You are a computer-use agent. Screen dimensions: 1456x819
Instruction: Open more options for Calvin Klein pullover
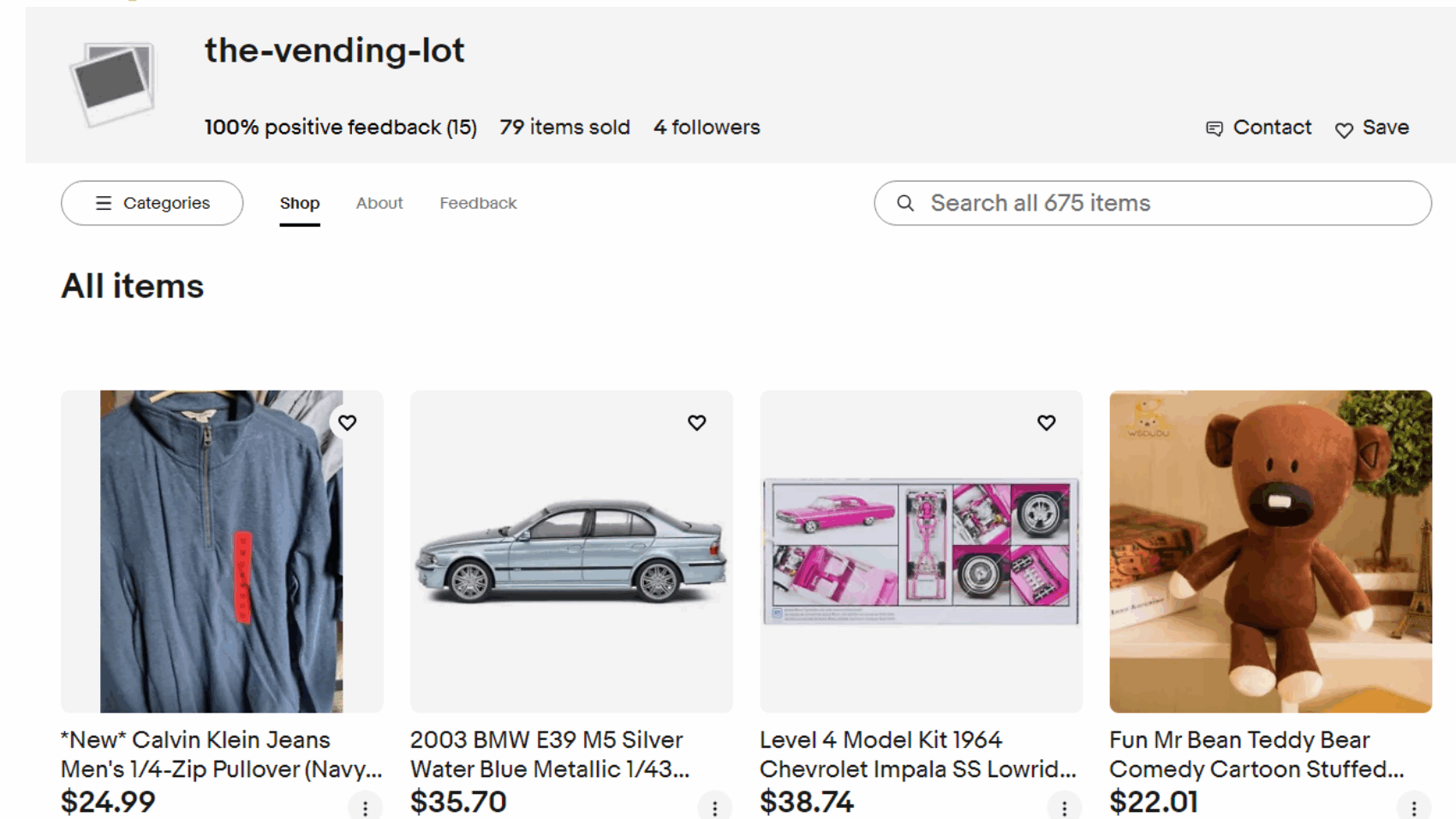[x=365, y=807]
